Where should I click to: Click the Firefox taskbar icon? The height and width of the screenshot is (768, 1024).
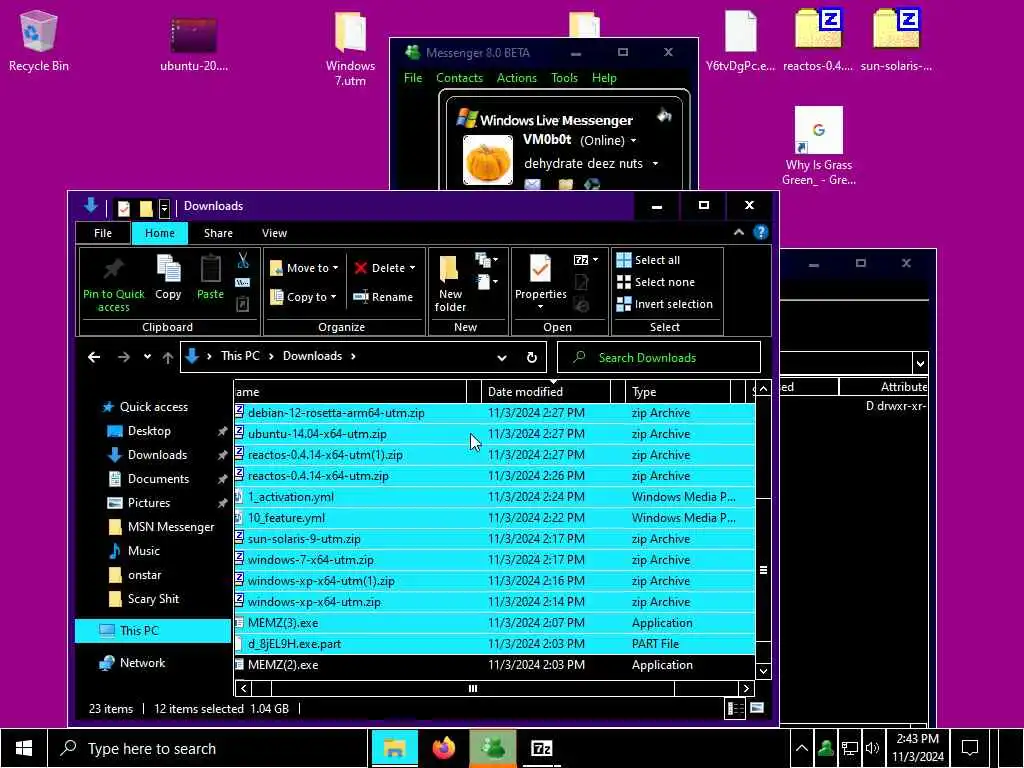444,748
